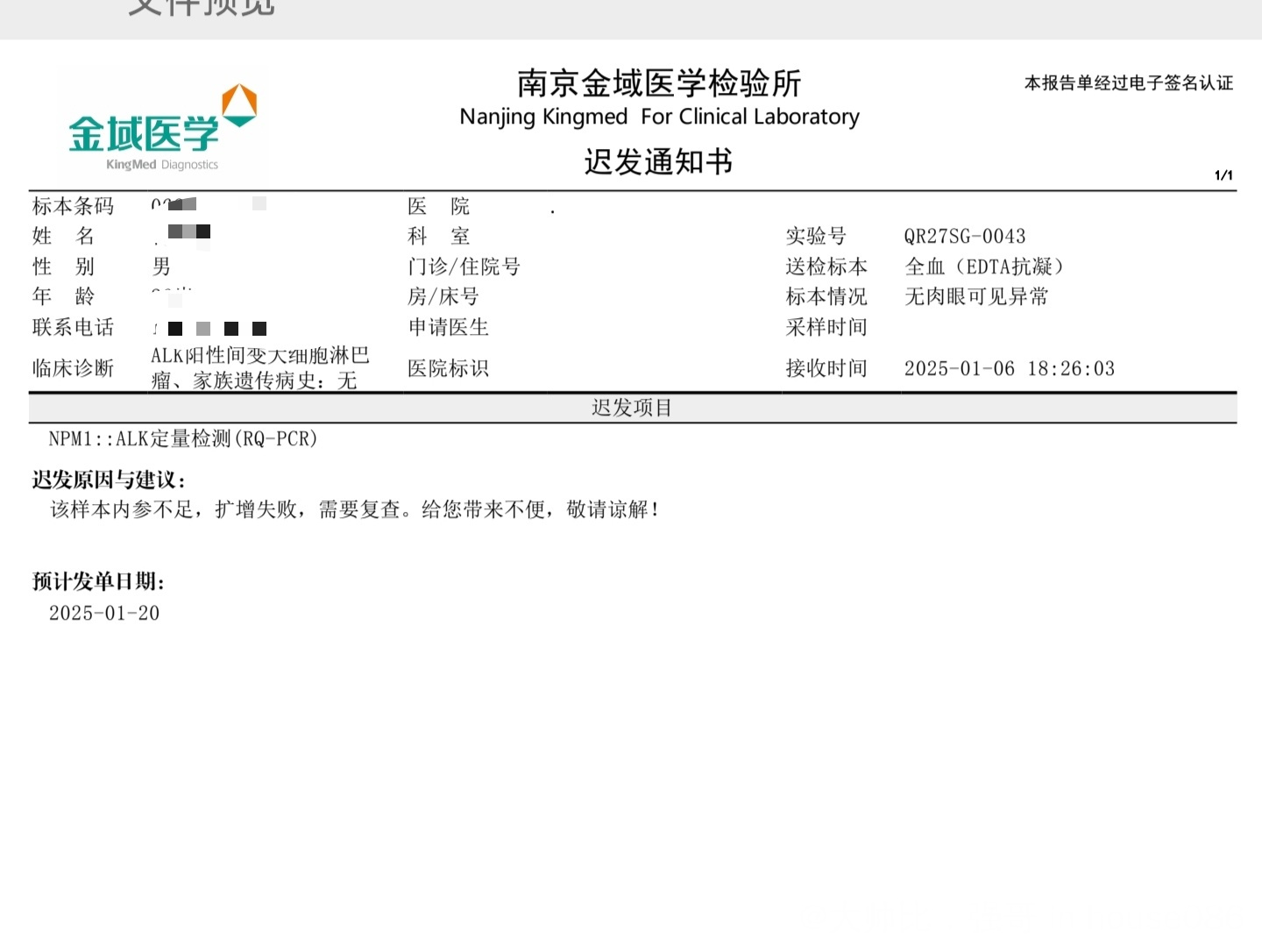The width and height of the screenshot is (1262, 952).
Task: Click the 无肉眼可见异常 specimen status
Action: point(975,297)
